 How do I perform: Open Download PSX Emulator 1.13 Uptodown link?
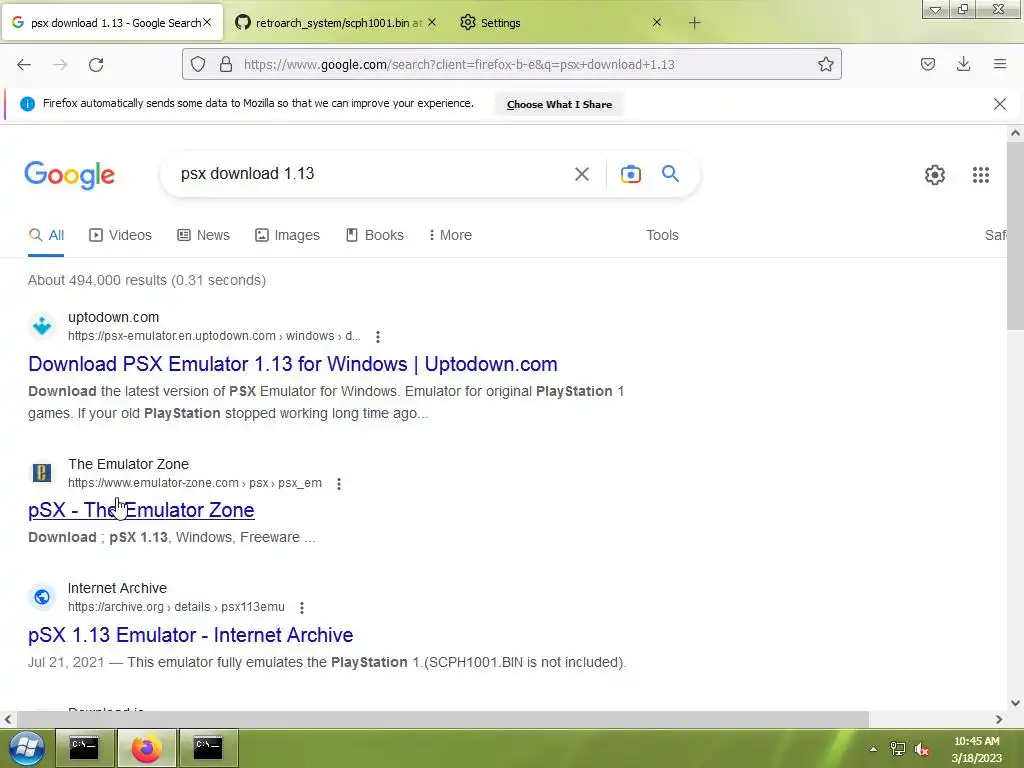point(293,364)
